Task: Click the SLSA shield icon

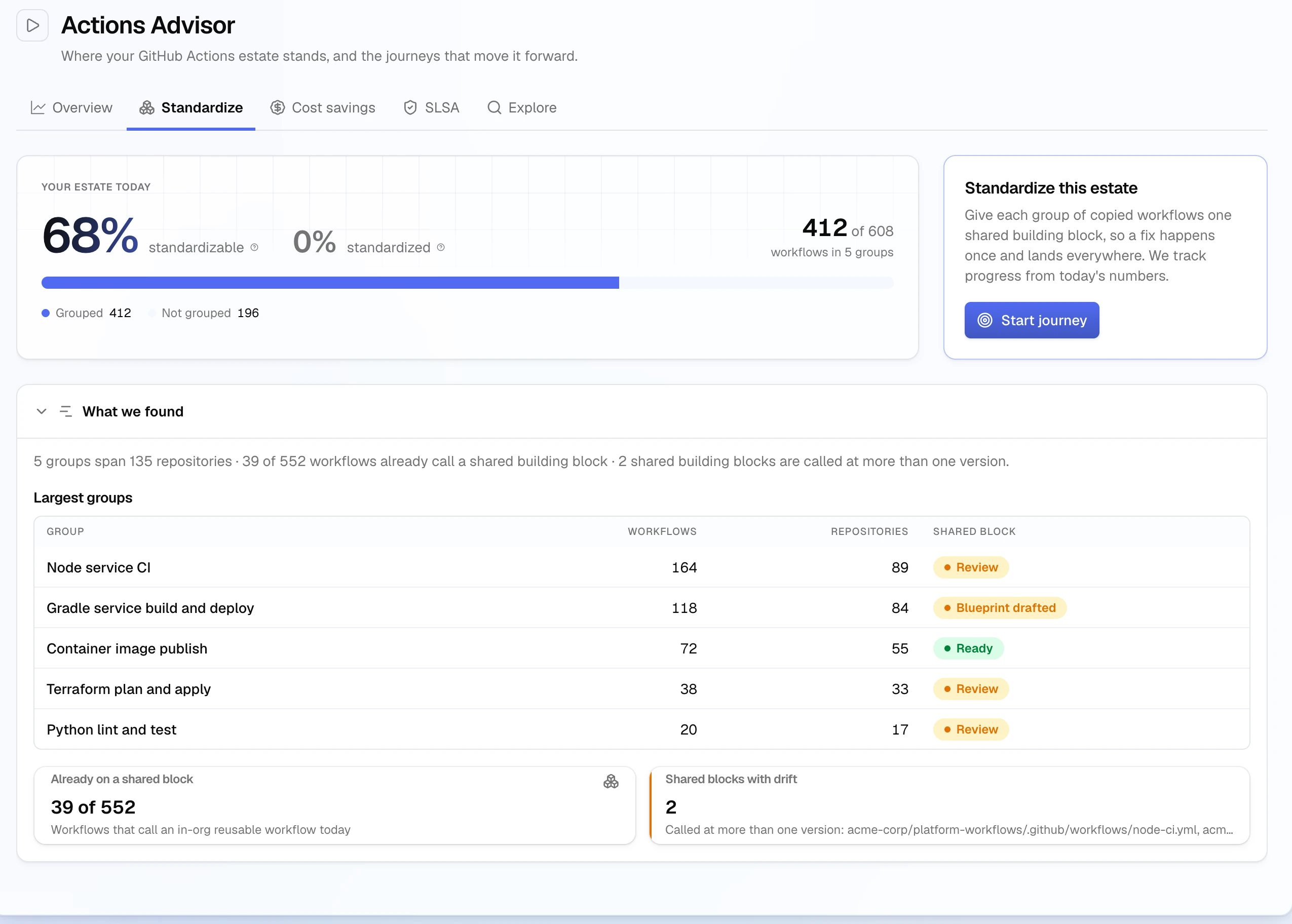Action: [410, 107]
